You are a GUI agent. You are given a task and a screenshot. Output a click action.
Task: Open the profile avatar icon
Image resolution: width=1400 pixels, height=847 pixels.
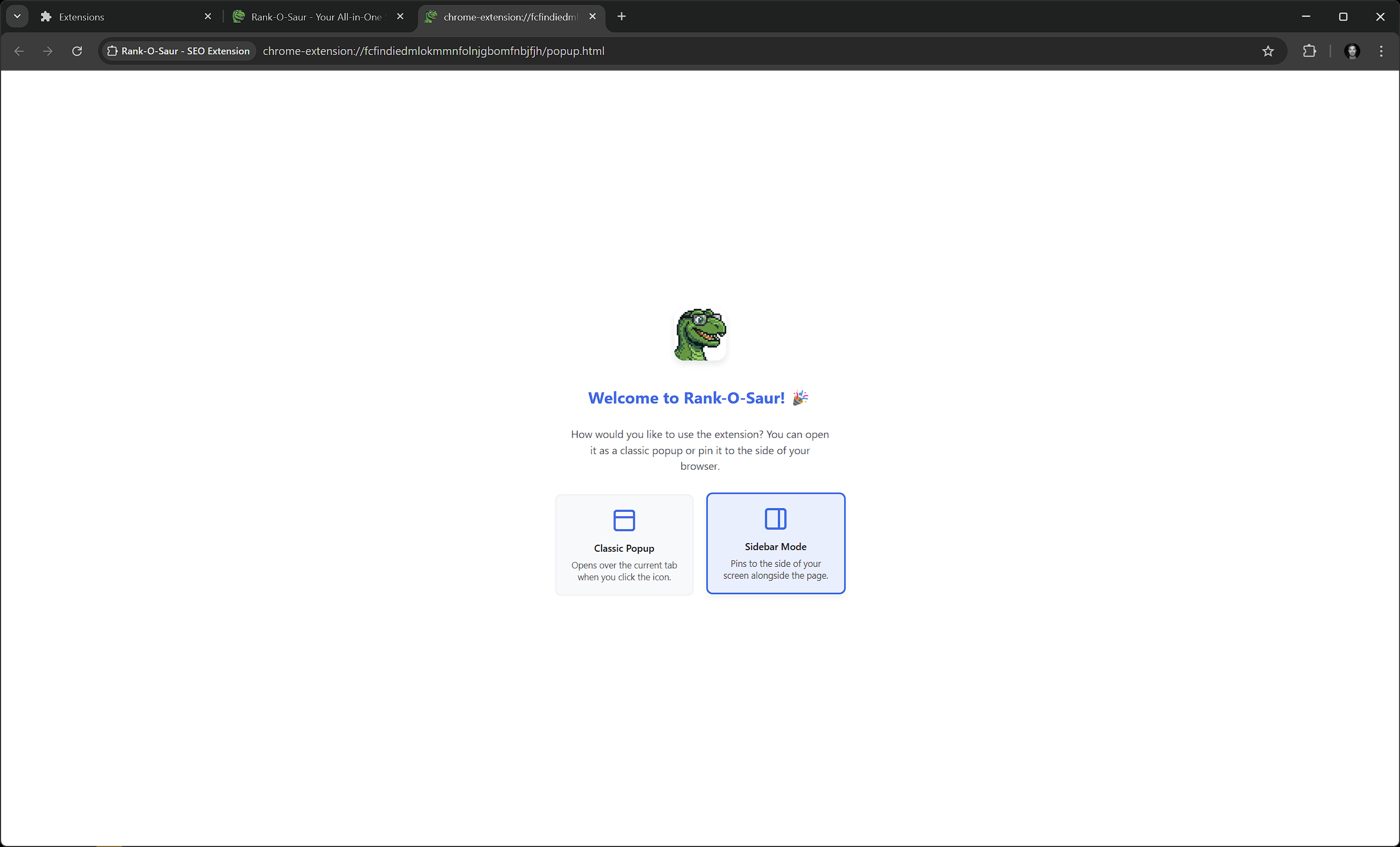click(1352, 51)
